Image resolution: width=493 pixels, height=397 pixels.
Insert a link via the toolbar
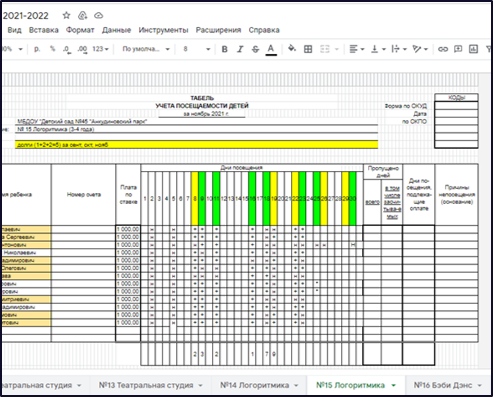(x=443, y=49)
